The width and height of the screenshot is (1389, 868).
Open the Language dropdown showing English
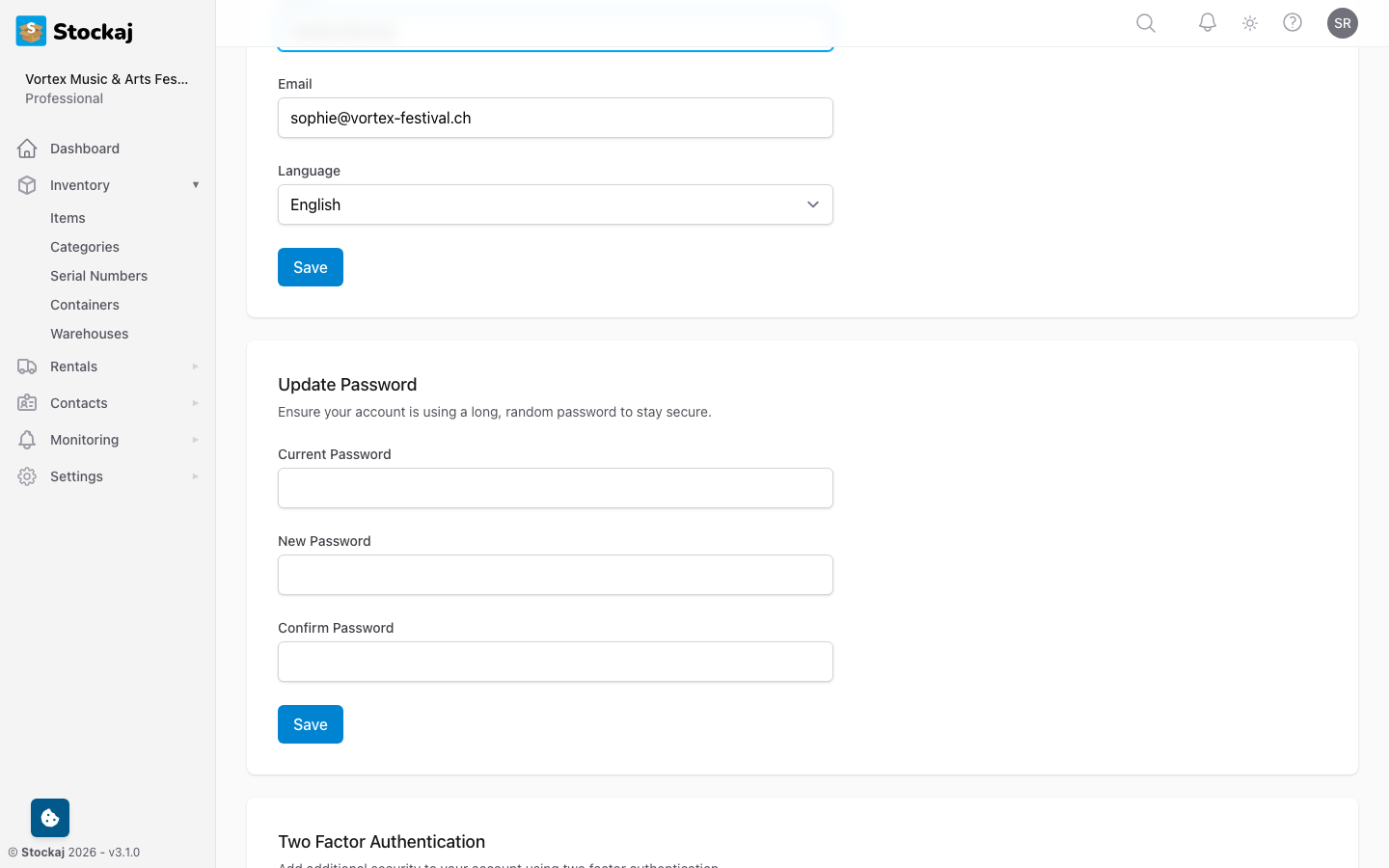click(x=555, y=204)
